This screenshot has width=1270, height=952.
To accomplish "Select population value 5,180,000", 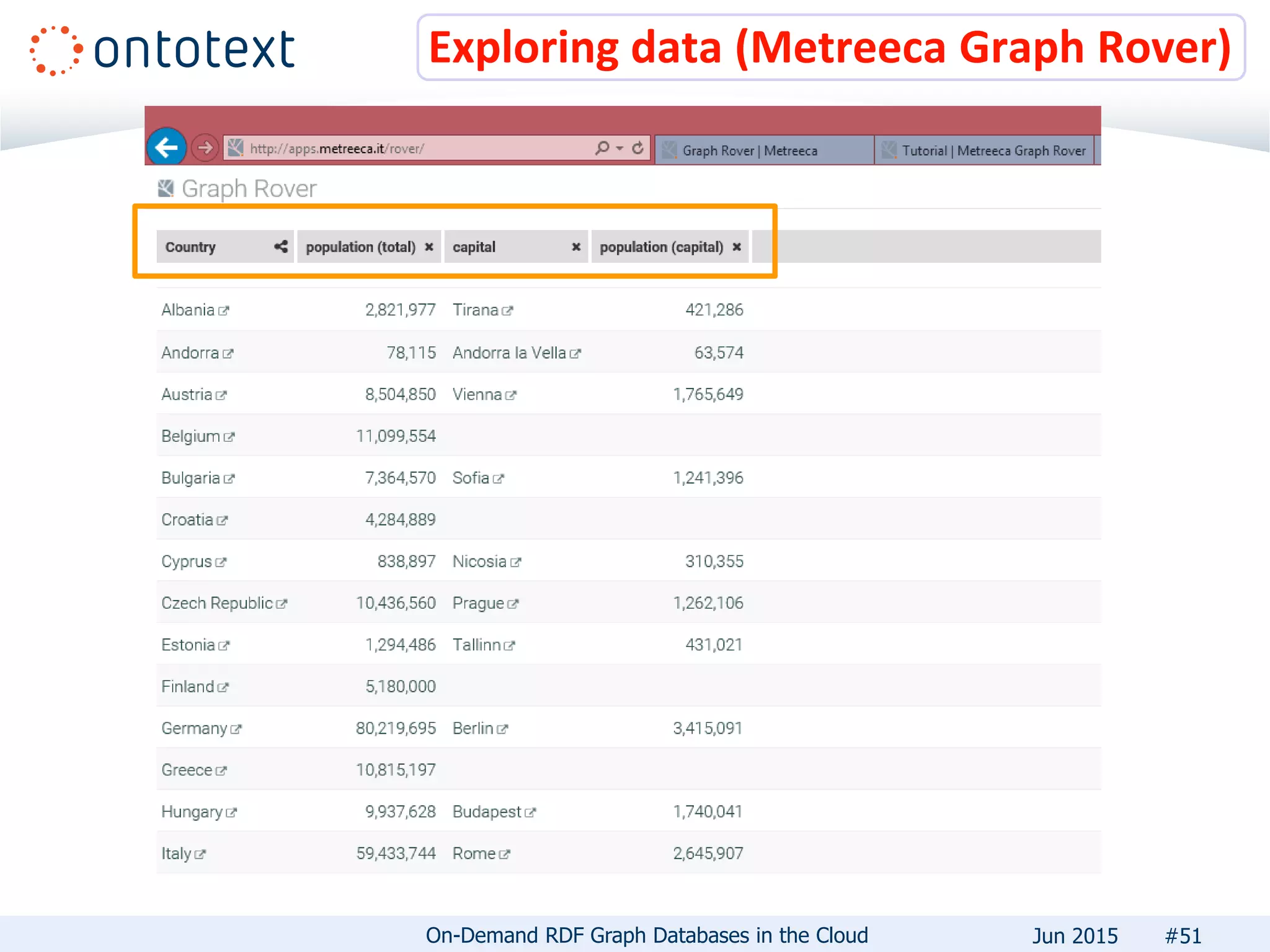I will [x=401, y=686].
